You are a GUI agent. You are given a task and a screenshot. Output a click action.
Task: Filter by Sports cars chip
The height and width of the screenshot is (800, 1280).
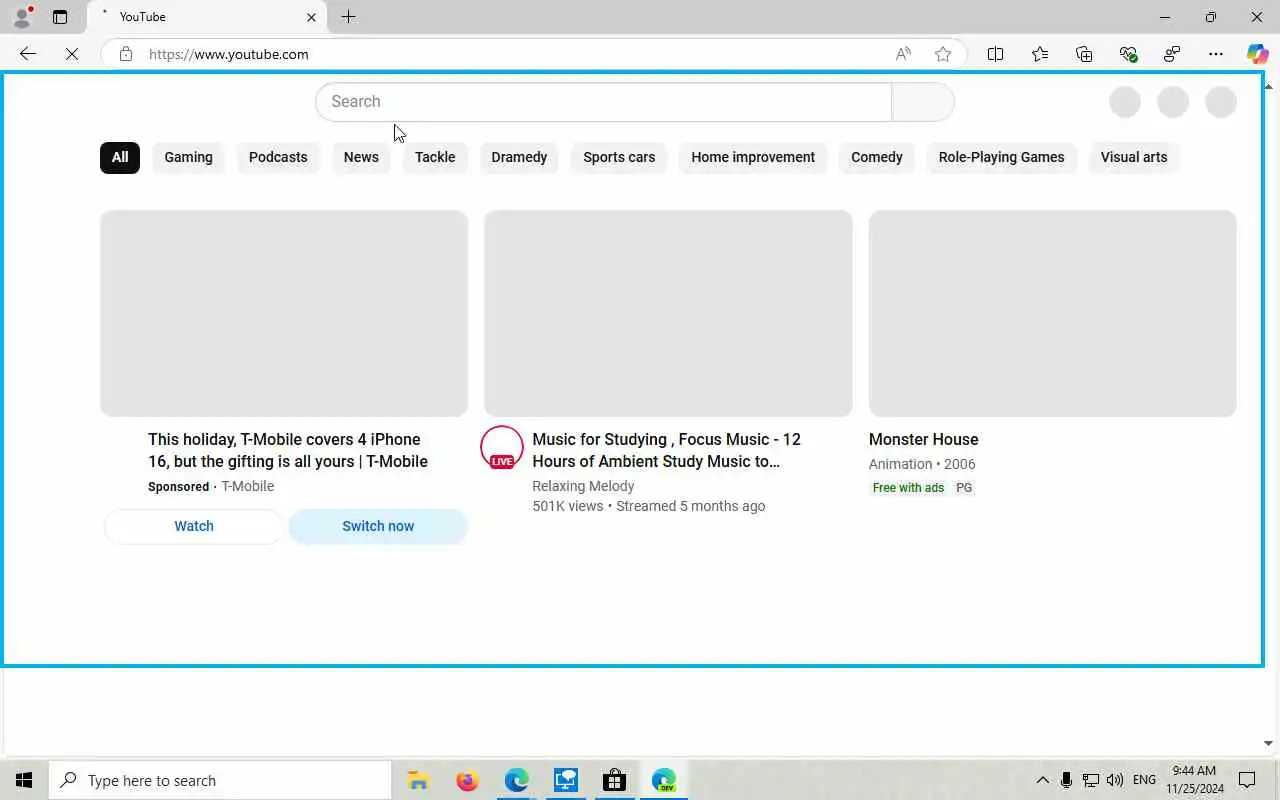point(619,157)
